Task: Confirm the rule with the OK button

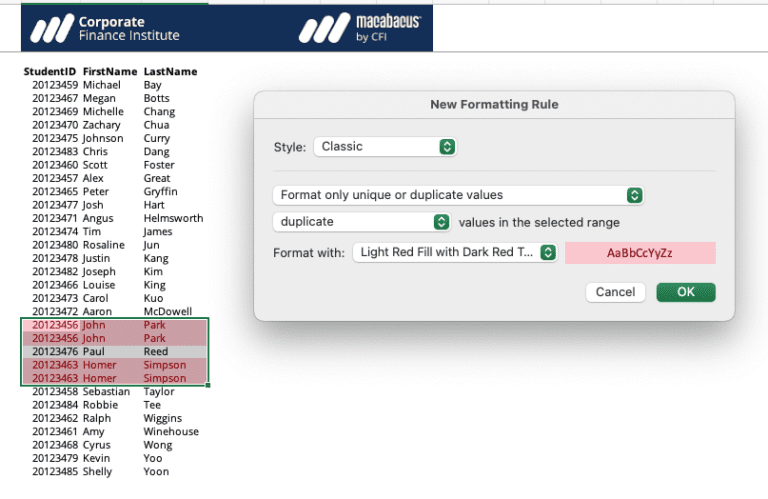Action: 685,292
